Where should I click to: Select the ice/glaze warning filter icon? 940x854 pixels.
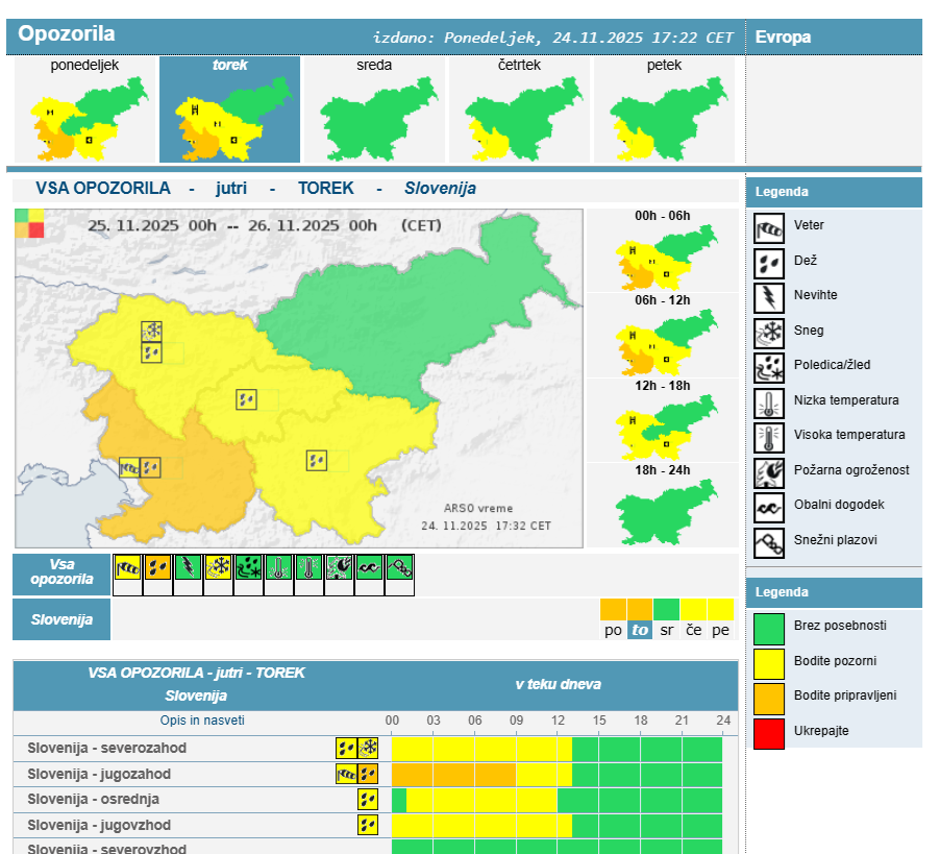coord(249,569)
